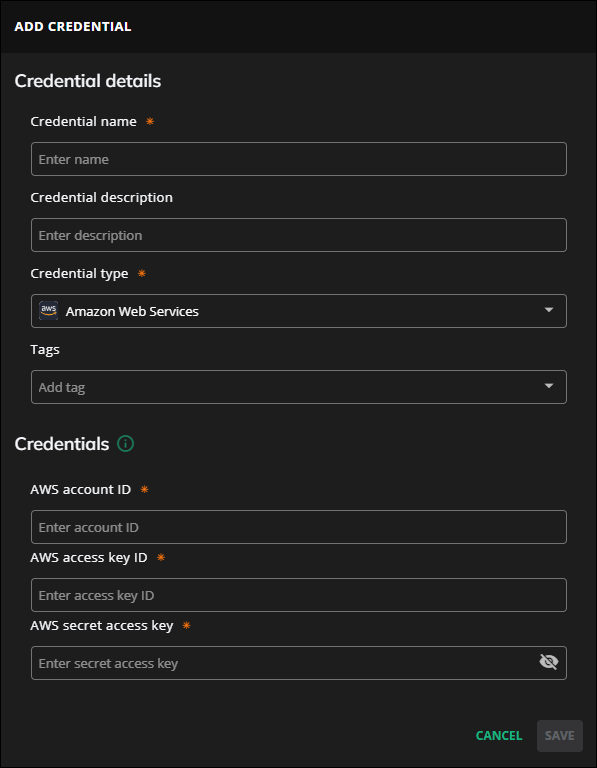Image resolution: width=597 pixels, height=768 pixels.
Task: Click the Credential name input field
Action: coord(299,159)
